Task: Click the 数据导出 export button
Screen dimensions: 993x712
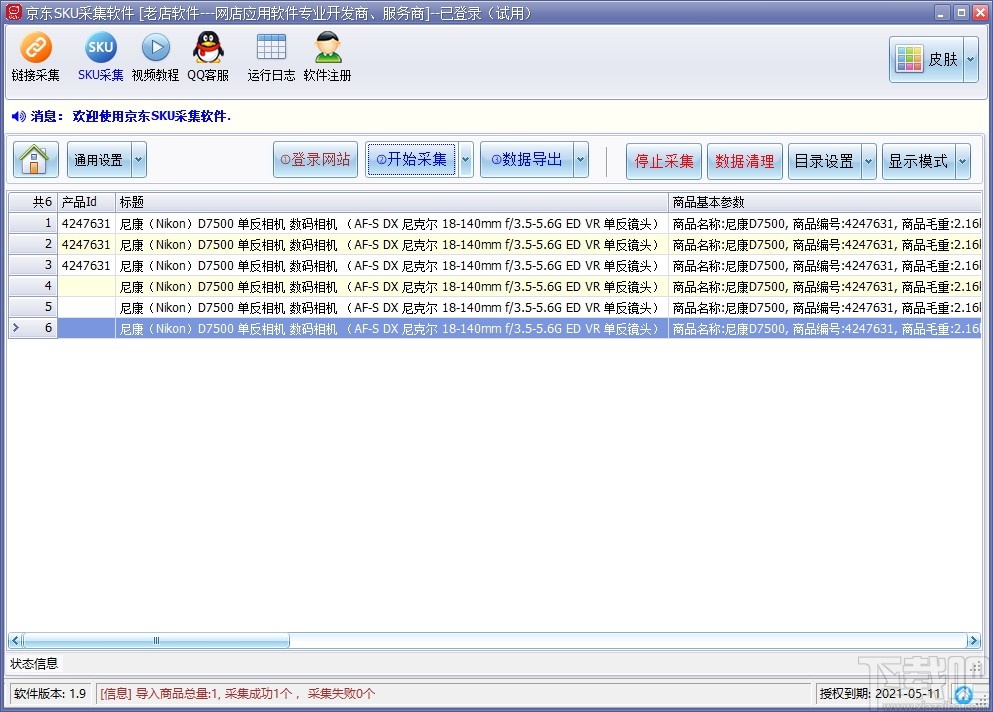Action: [527, 160]
